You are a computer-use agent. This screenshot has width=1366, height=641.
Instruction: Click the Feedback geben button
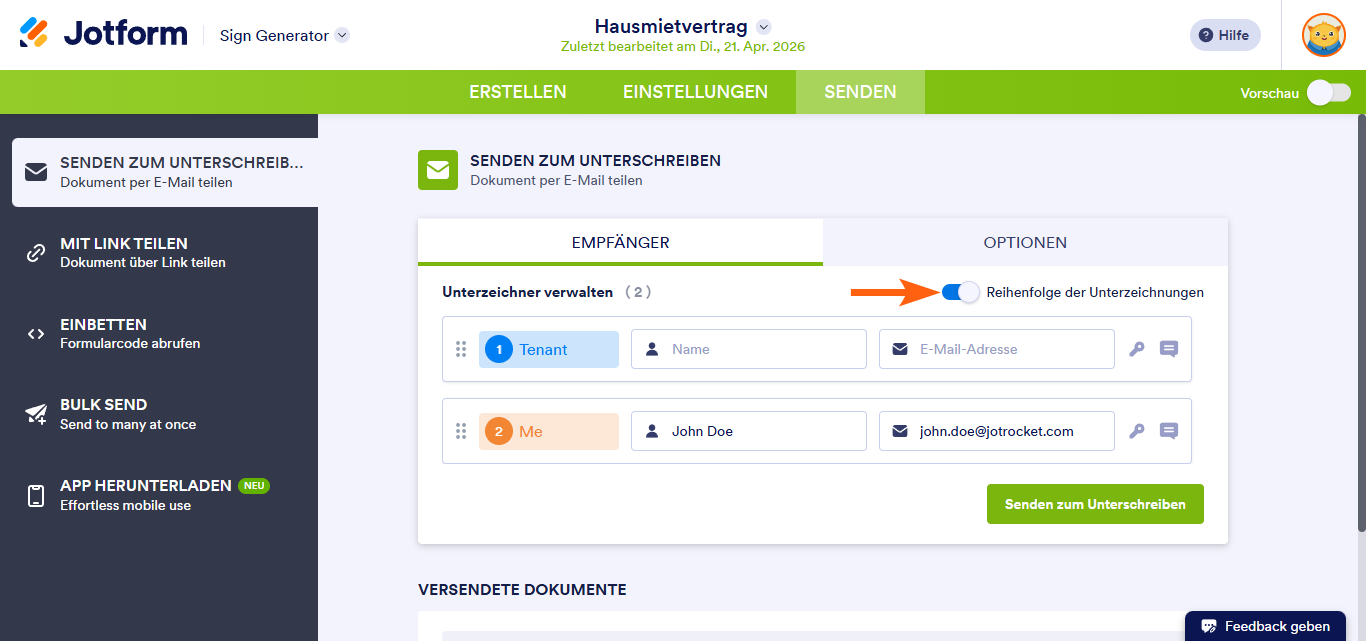tap(1266, 625)
